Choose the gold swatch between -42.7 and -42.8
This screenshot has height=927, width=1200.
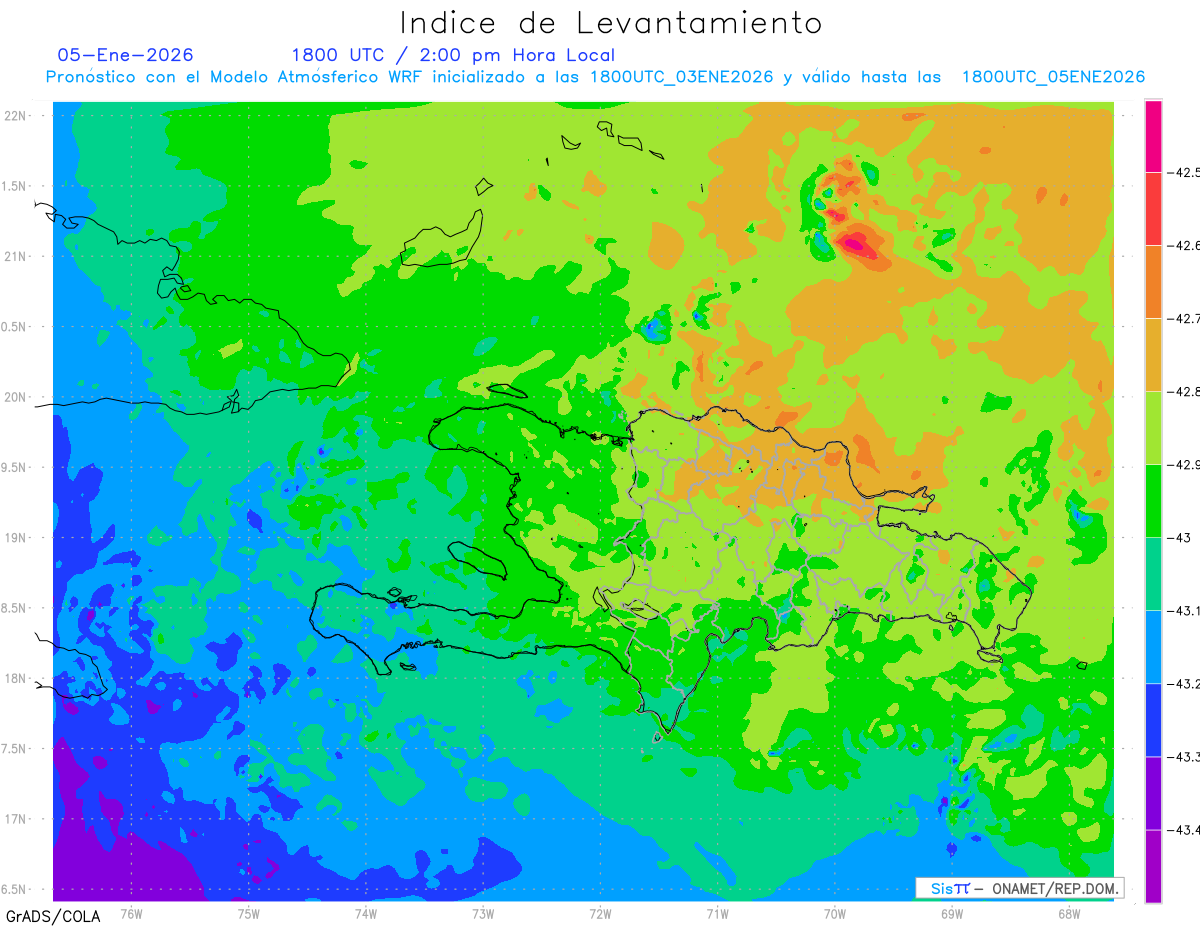pyautogui.click(x=1153, y=355)
